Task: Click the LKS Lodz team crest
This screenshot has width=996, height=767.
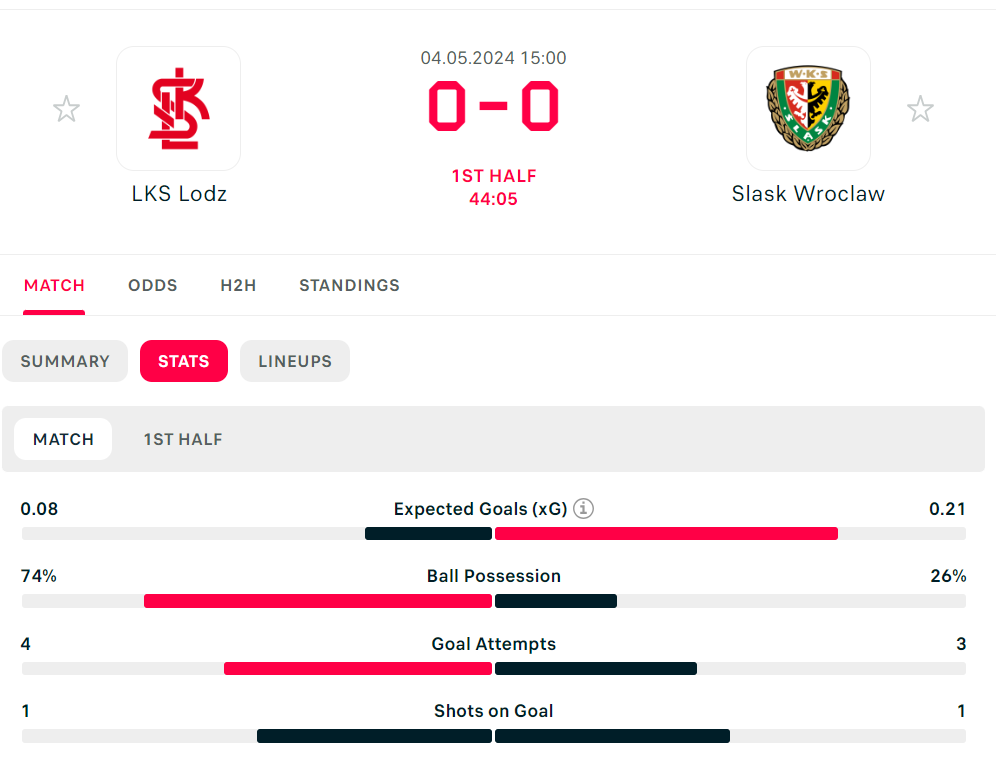Action: click(178, 108)
